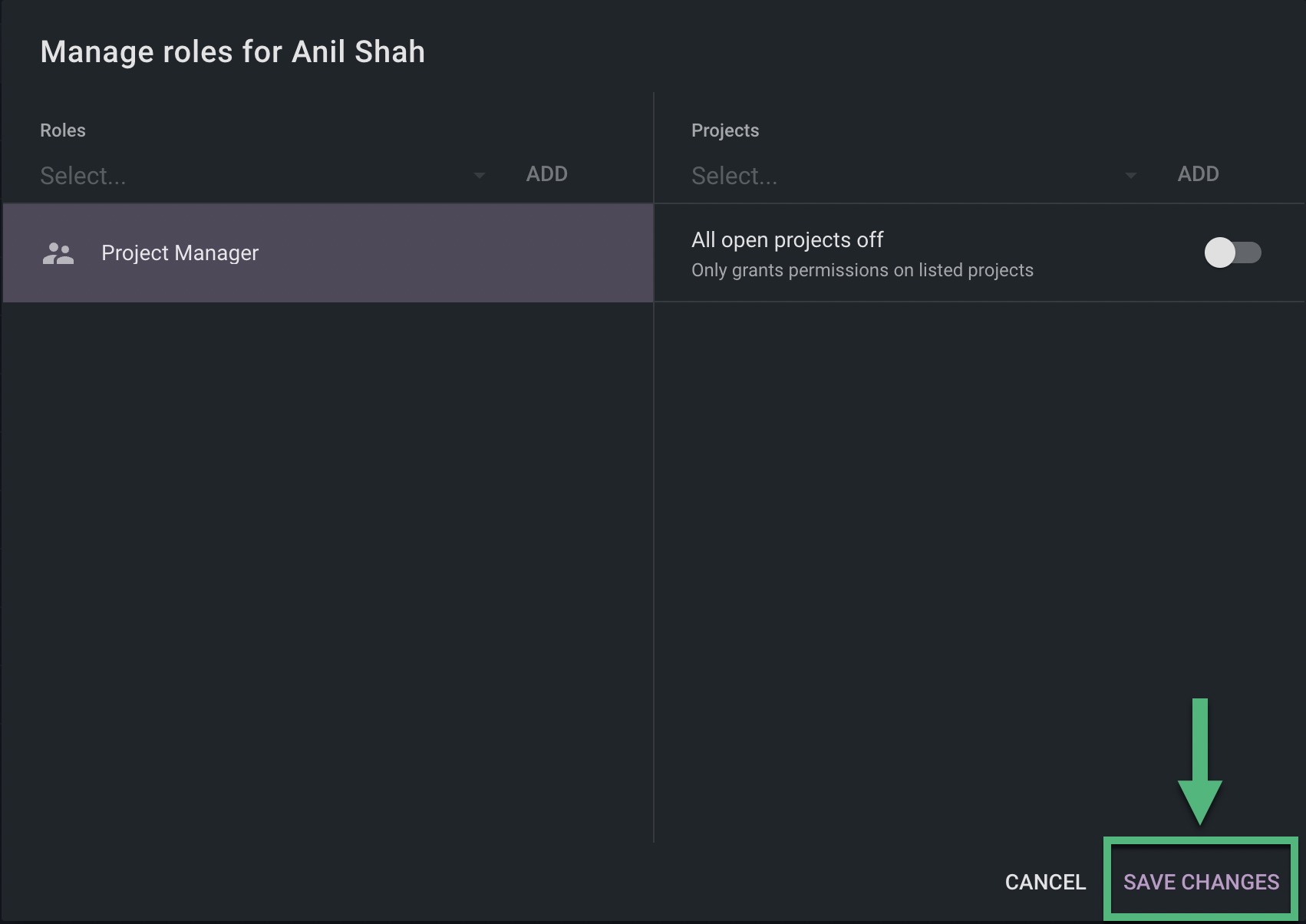Enable the All open projects toggle
Viewport: 1306px width, 924px height.
point(1232,252)
